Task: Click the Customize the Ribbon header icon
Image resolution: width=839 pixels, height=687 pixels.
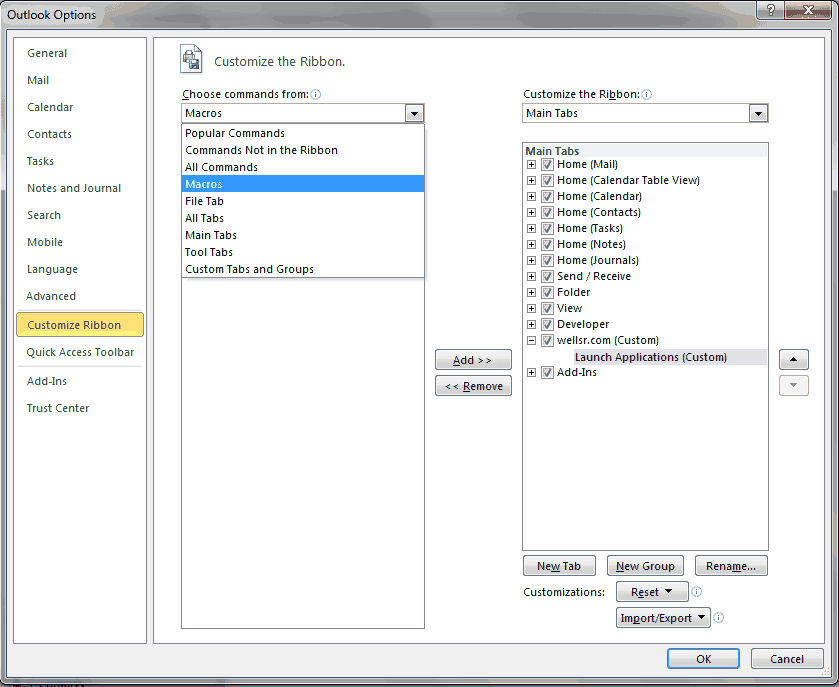Action: click(191, 60)
